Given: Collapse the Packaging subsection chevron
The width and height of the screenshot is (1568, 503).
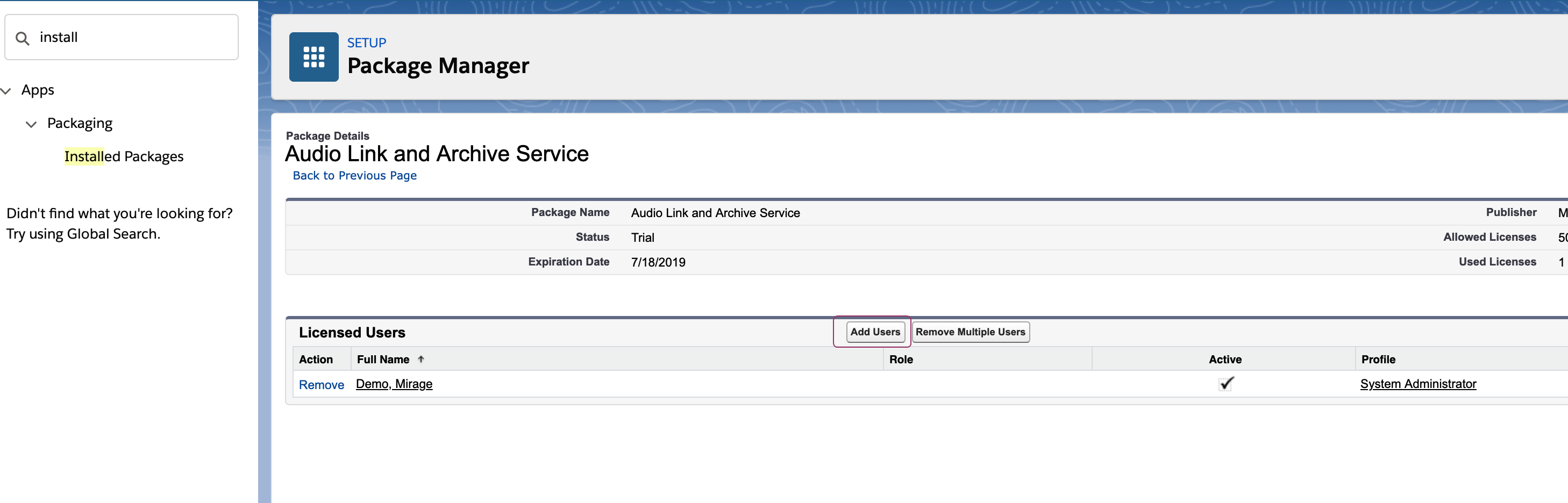Looking at the screenshot, I should pyautogui.click(x=31, y=124).
